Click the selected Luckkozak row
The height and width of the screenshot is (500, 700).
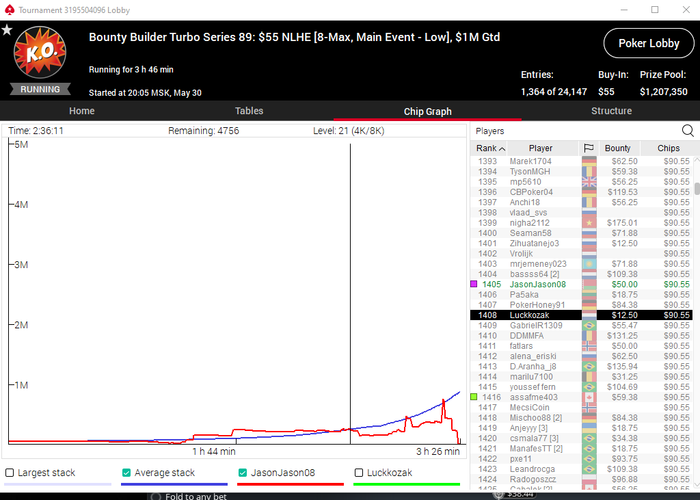(x=581, y=315)
